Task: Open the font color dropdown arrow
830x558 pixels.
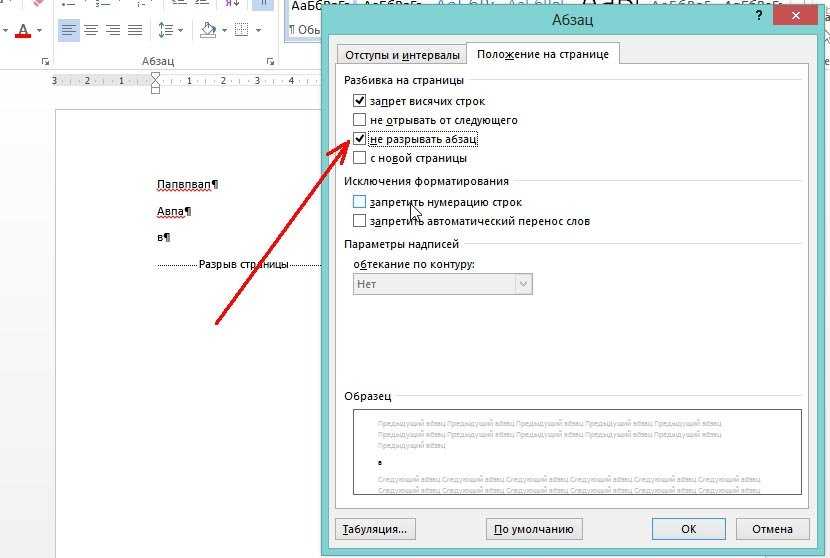Action: point(39,31)
